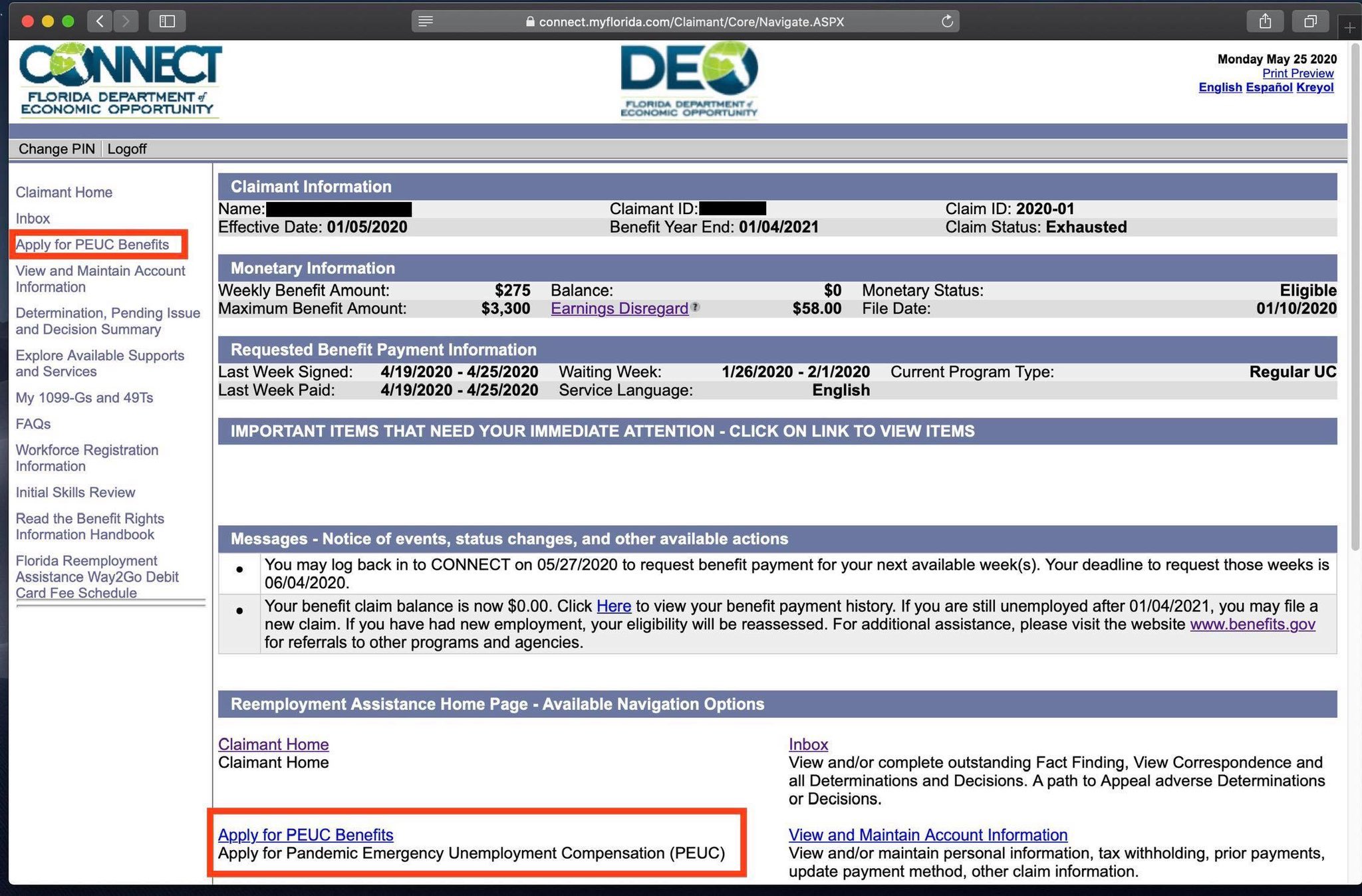Open View and Maintain Account Information sidebar item
1362x896 pixels.
[x=100, y=279]
